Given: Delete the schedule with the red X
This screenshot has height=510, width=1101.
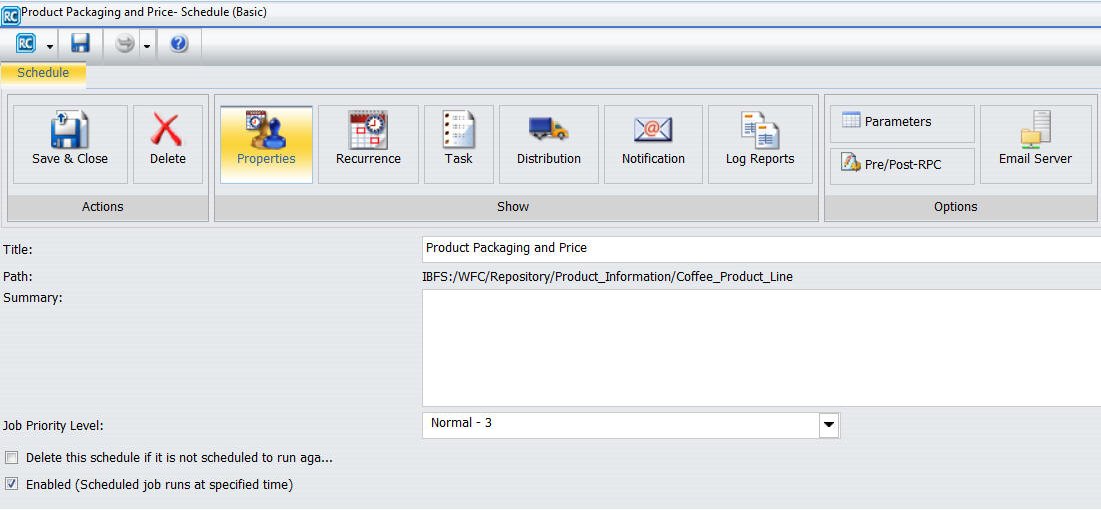Looking at the screenshot, I should point(168,144).
